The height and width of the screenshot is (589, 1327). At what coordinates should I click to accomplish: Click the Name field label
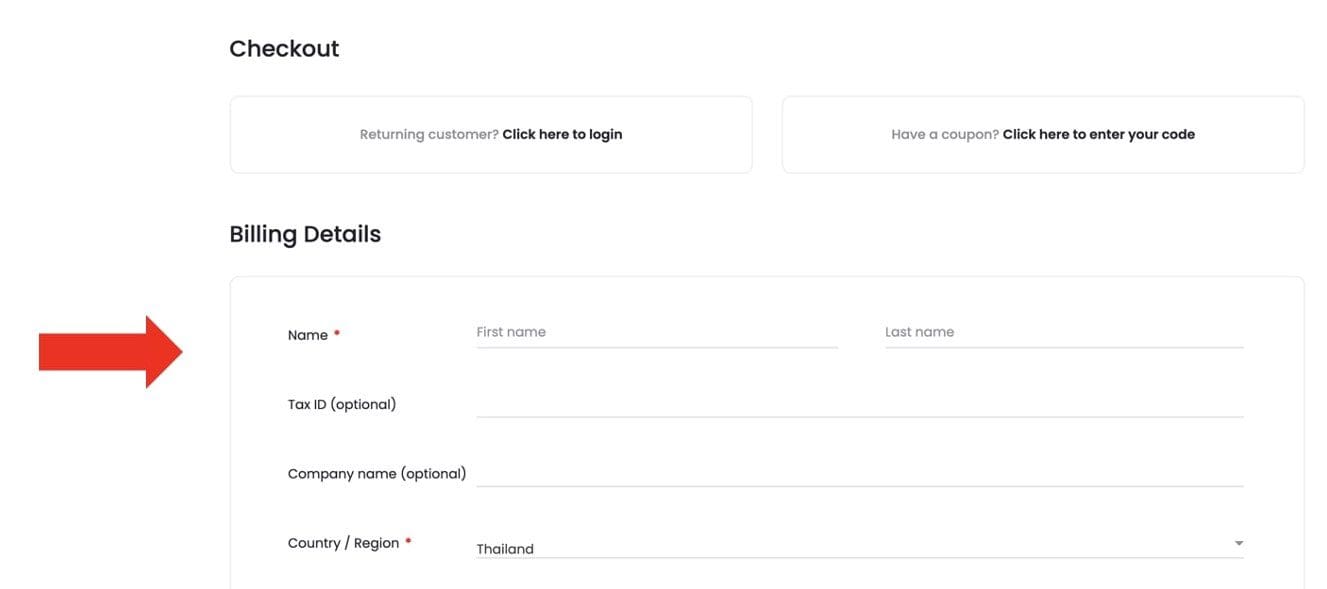point(307,335)
